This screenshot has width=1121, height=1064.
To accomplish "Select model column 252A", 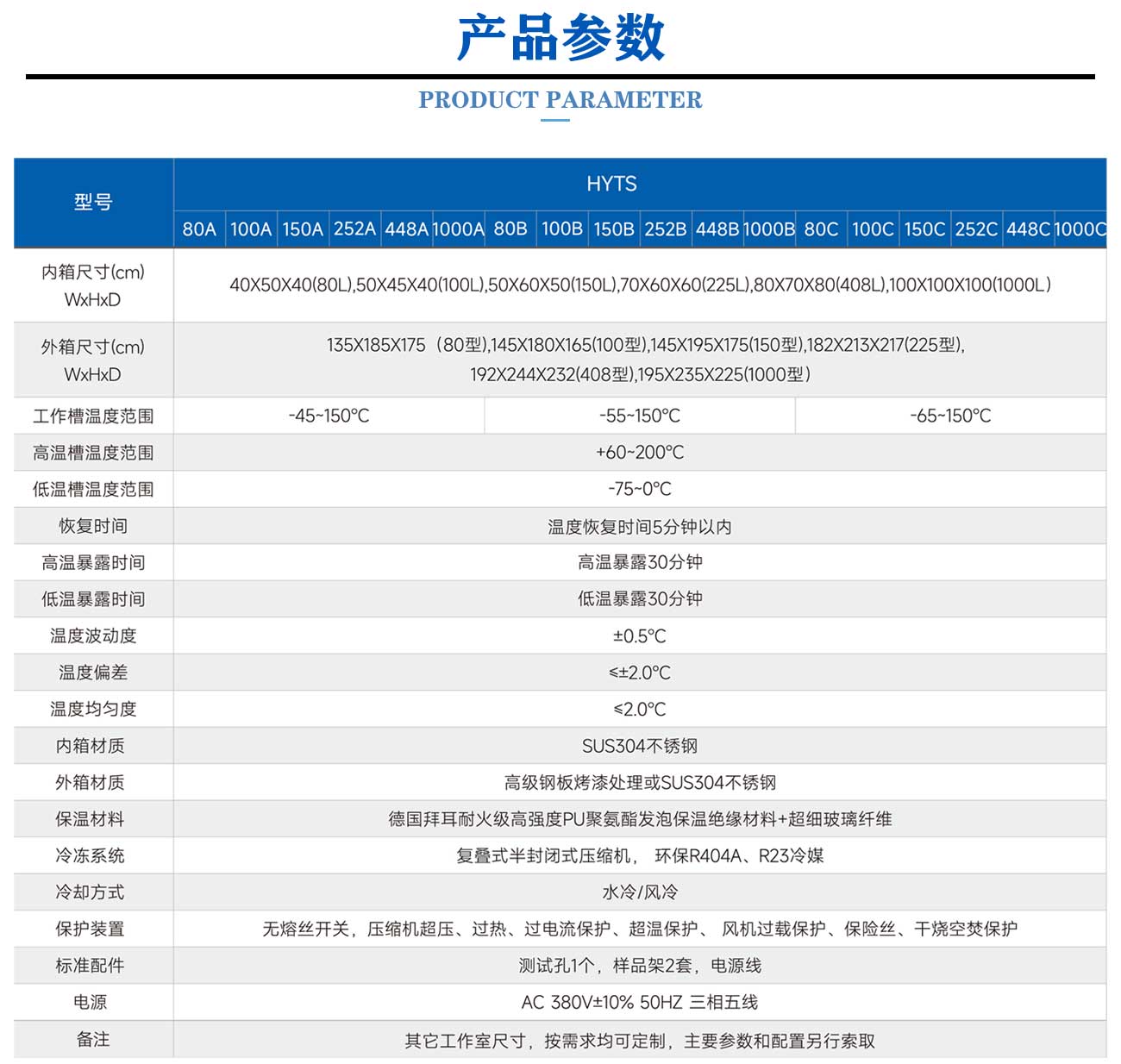I will (354, 229).
